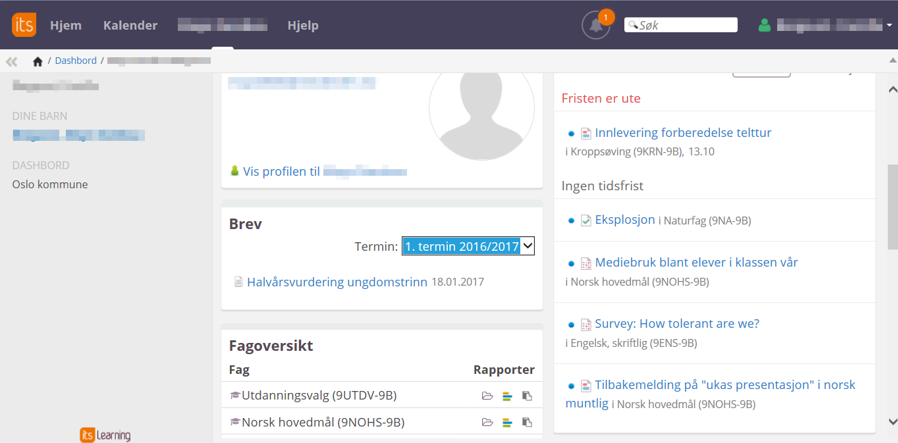The width and height of the screenshot is (898, 443).
Task: Open the Kalender menu
Action: coord(130,25)
